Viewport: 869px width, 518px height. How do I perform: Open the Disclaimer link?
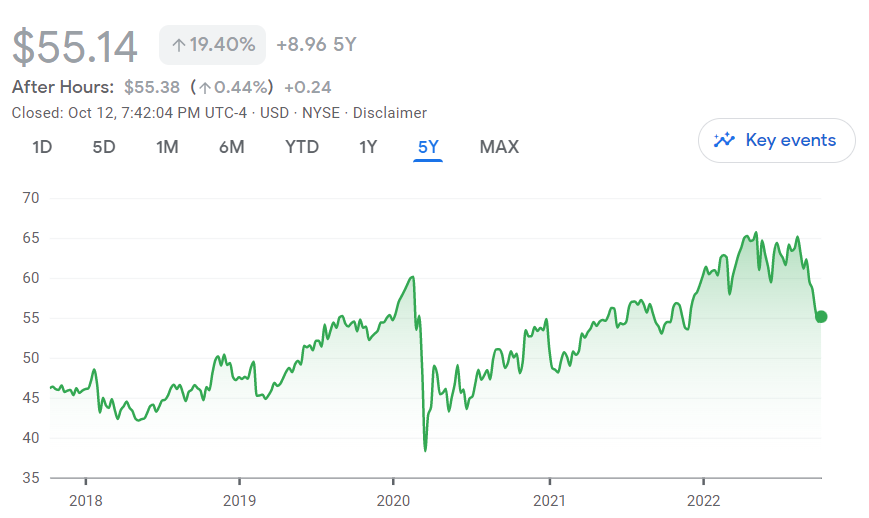[390, 113]
